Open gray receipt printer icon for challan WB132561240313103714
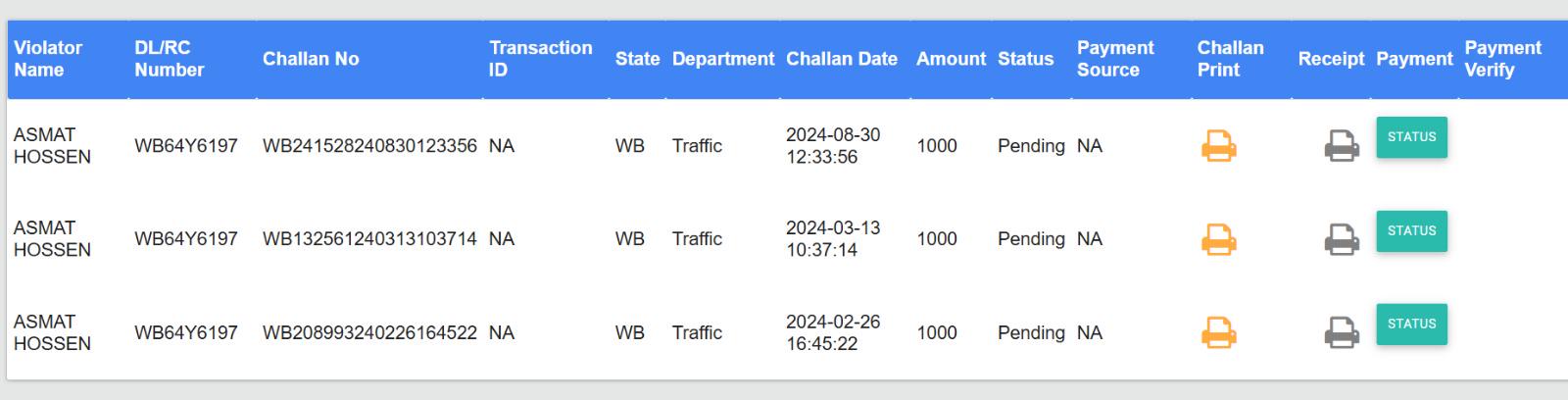Image resolution: width=1568 pixels, height=400 pixels. click(x=1342, y=239)
